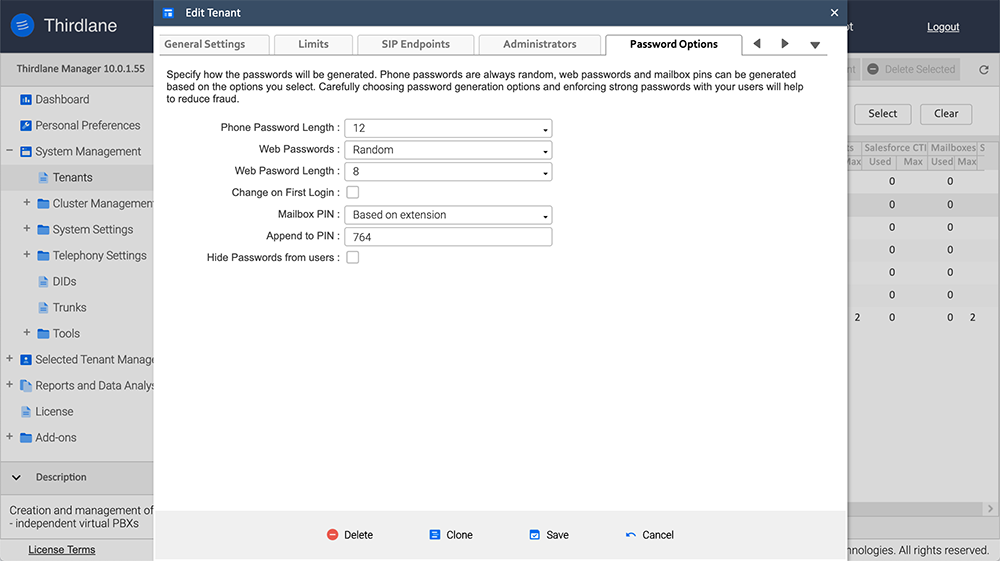
Task: Open the tab list dropdown arrow
Action: [815, 45]
